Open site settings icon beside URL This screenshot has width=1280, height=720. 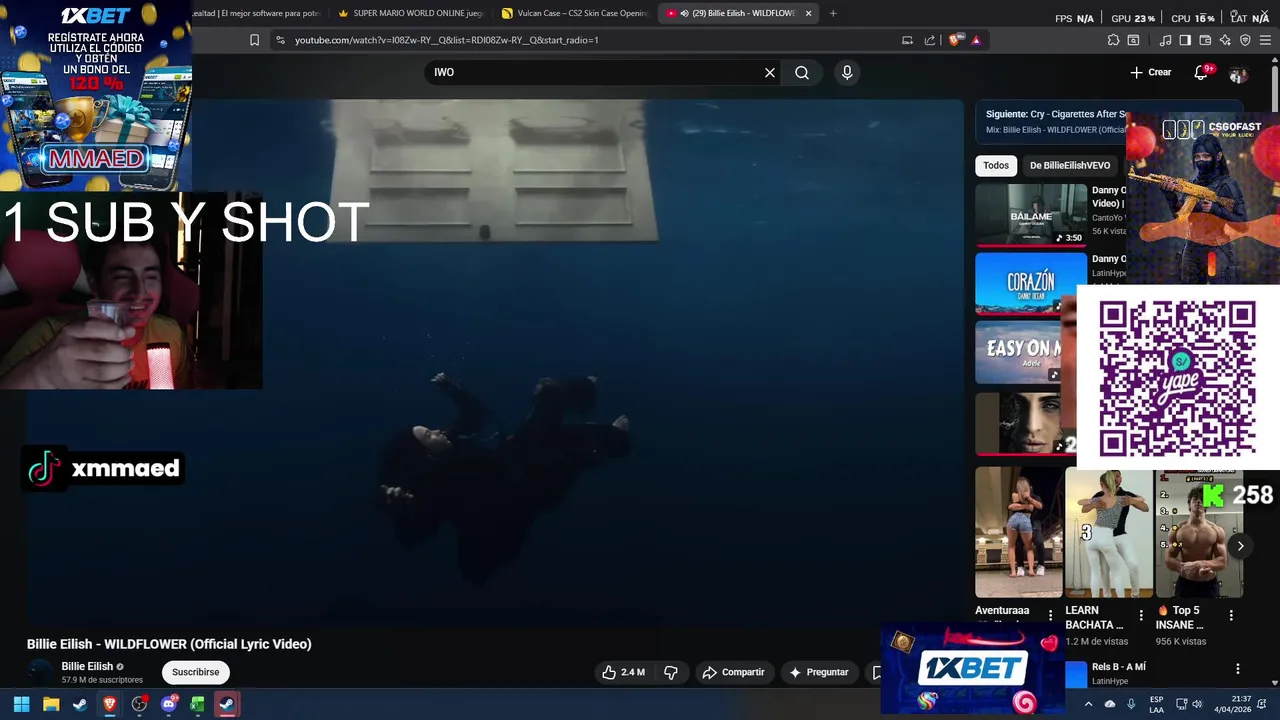point(280,40)
